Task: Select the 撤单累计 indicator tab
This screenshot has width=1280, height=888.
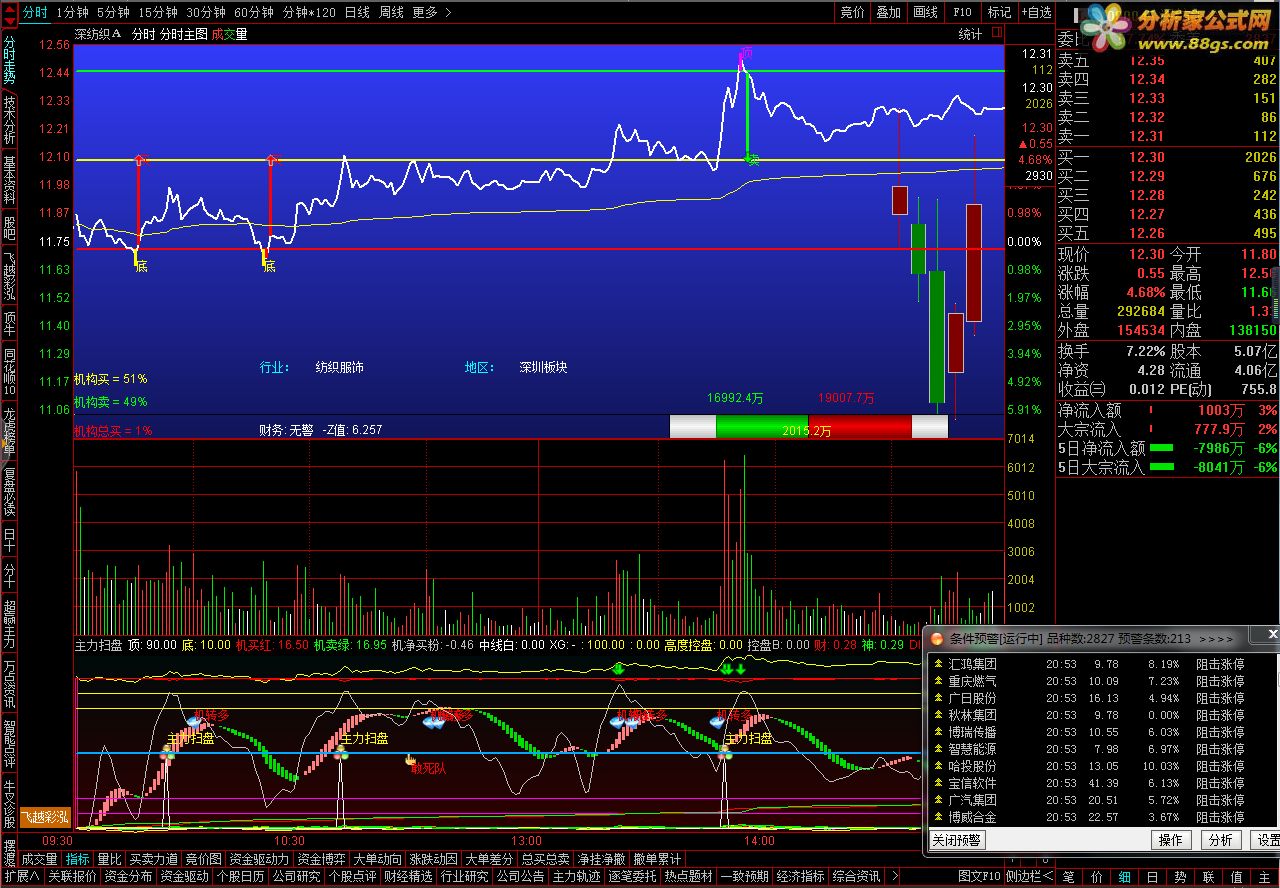Action: (x=657, y=859)
